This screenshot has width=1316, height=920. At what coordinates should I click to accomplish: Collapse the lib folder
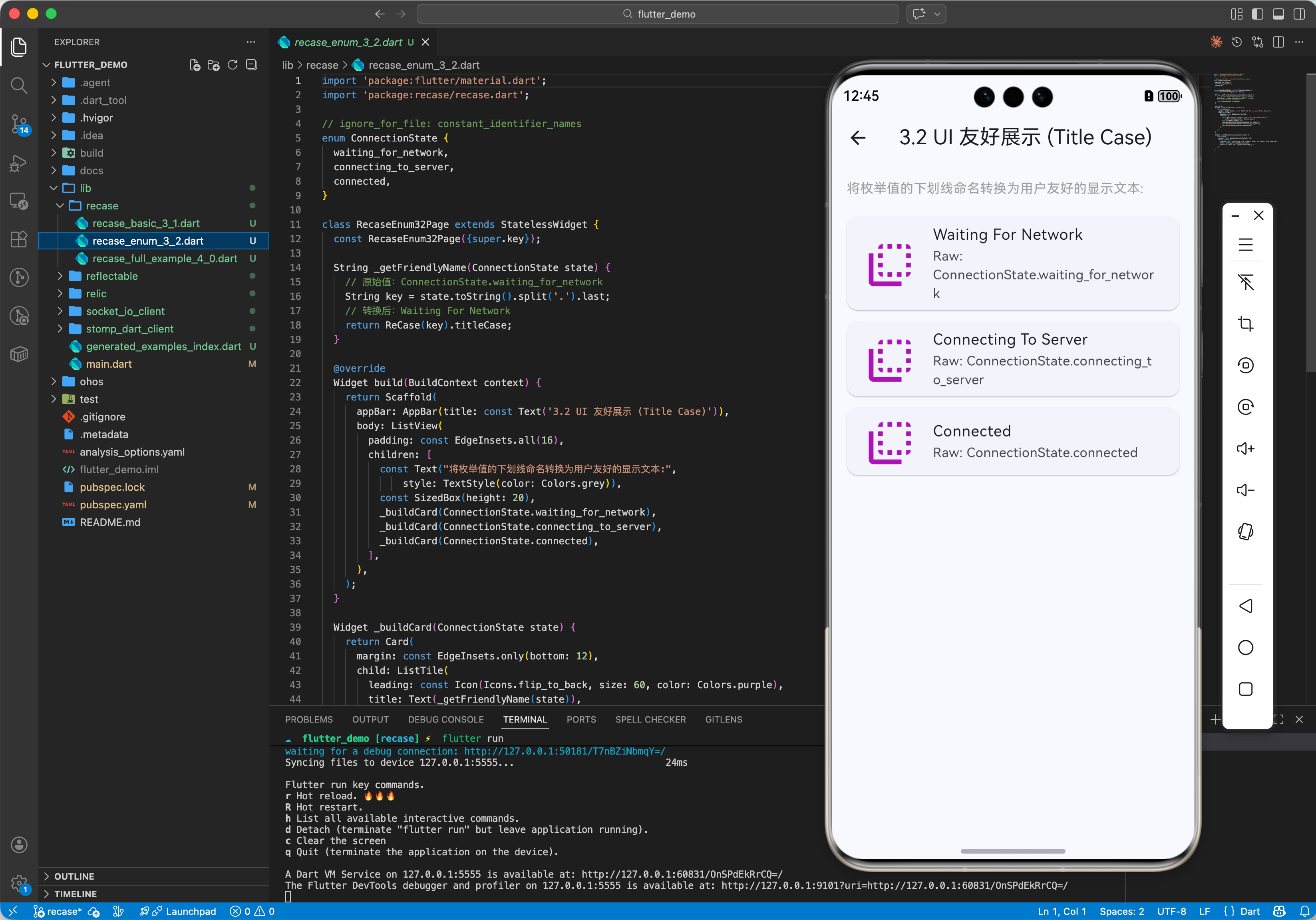85,188
